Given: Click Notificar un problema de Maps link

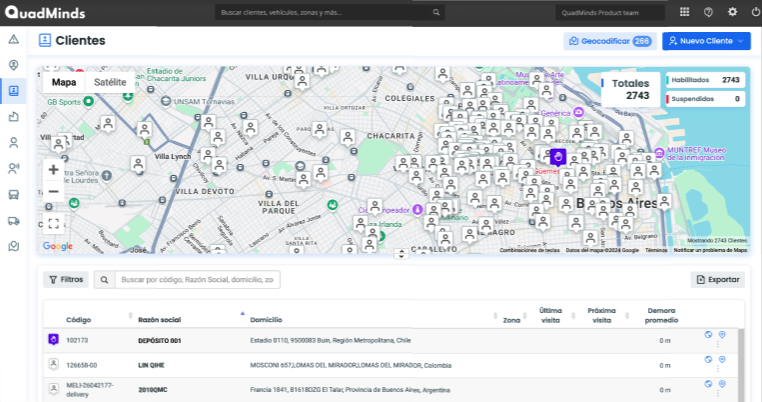Looking at the screenshot, I should coord(710,250).
